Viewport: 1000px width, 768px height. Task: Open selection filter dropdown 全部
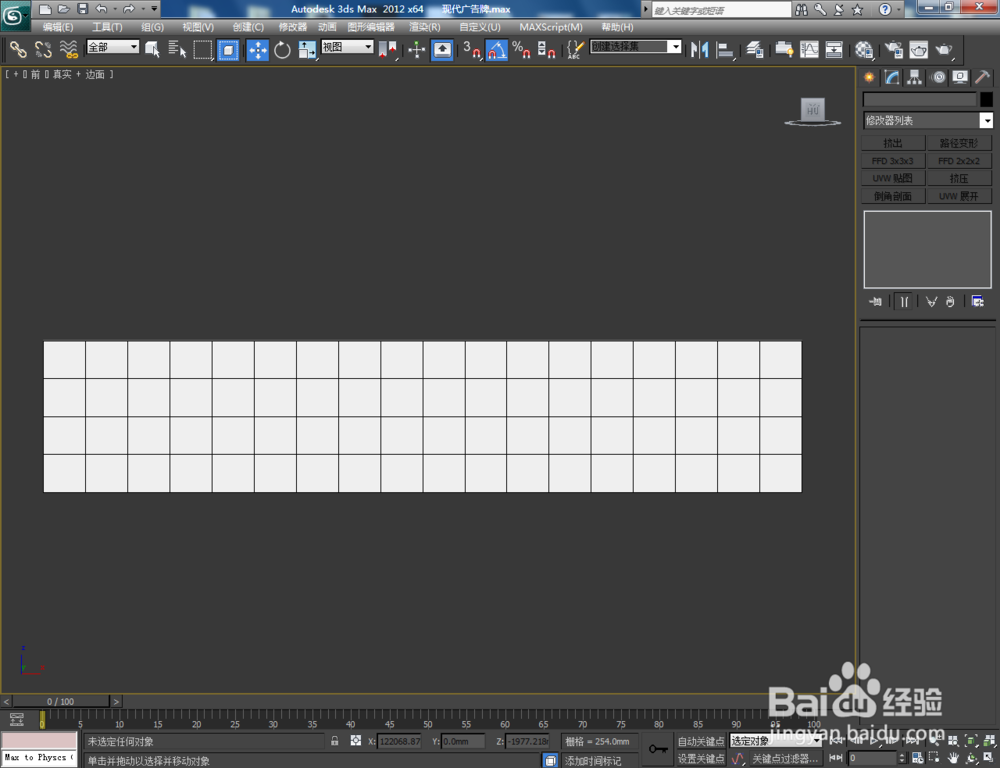click(x=113, y=47)
